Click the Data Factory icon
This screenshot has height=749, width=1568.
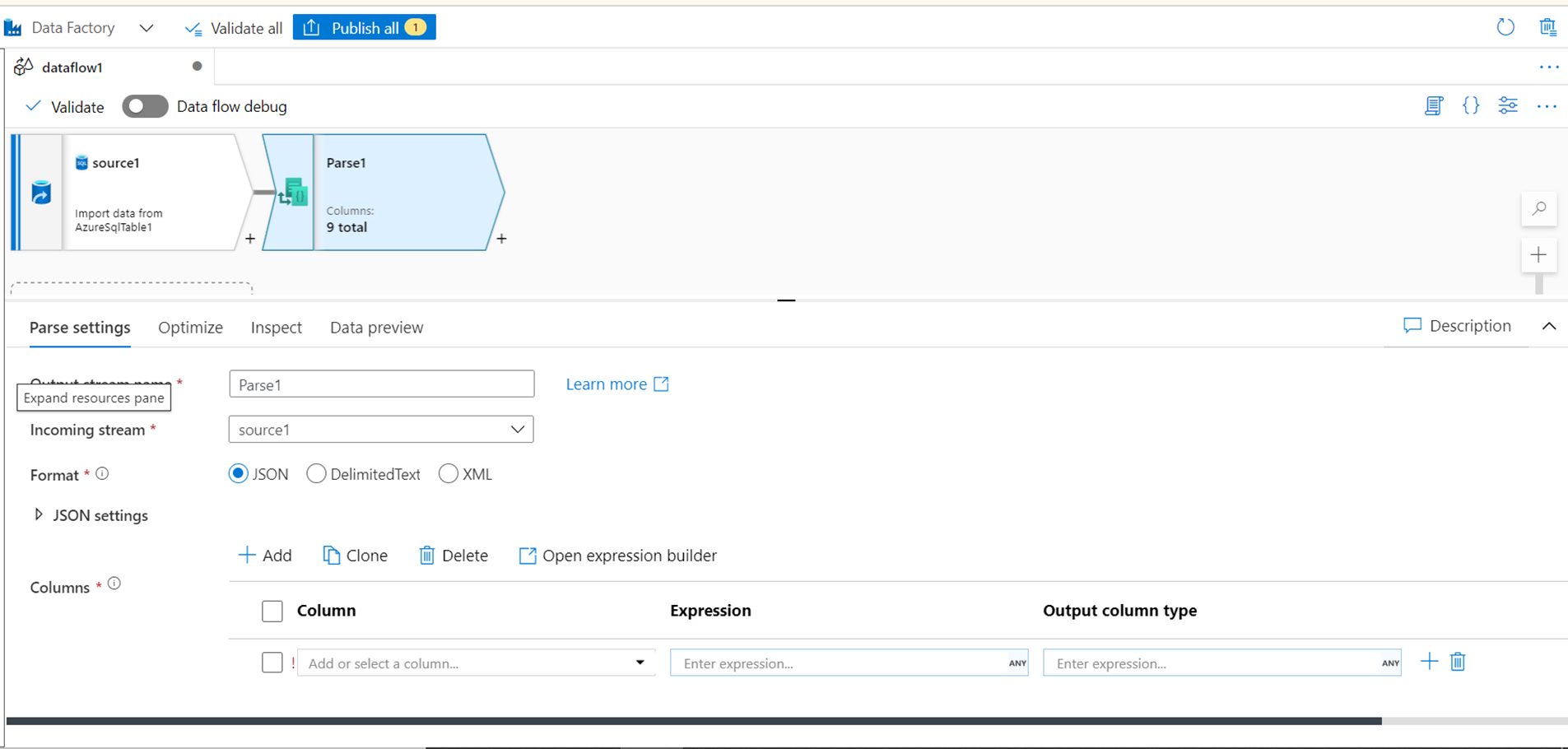[x=13, y=28]
